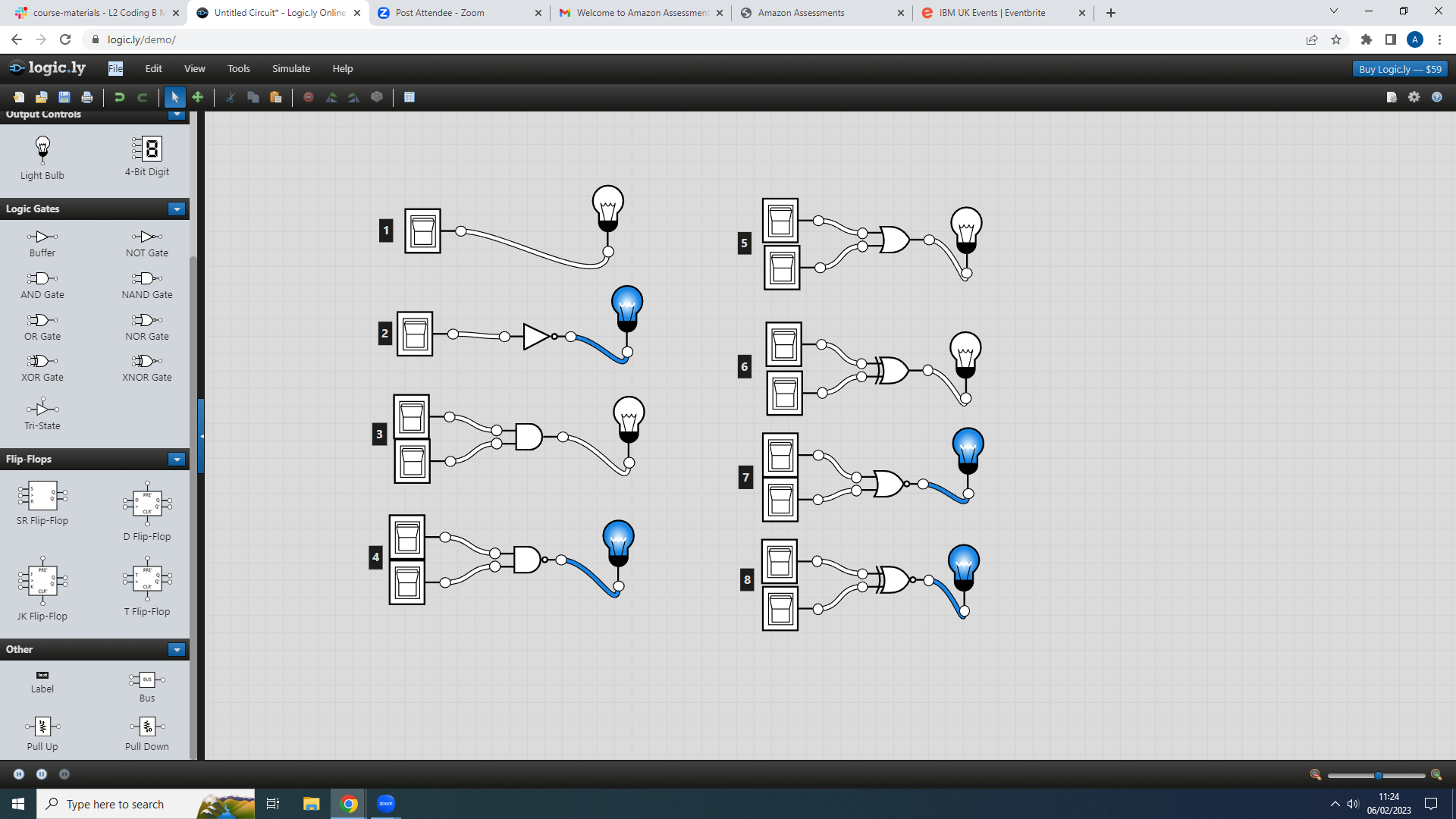Click the paste clipboard icon
The image size is (1456, 819).
(276, 97)
